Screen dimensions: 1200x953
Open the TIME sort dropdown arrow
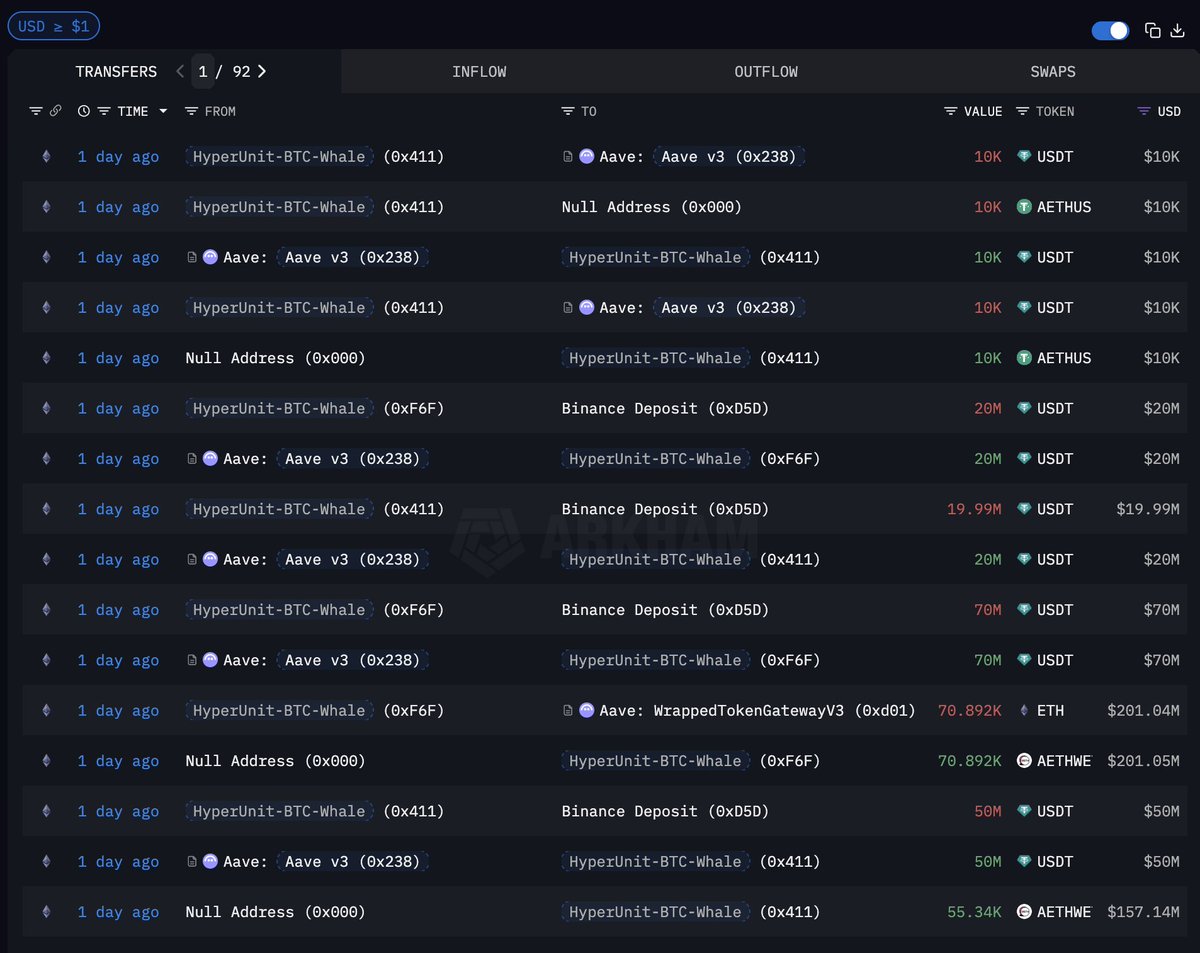[x=163, y=111]
